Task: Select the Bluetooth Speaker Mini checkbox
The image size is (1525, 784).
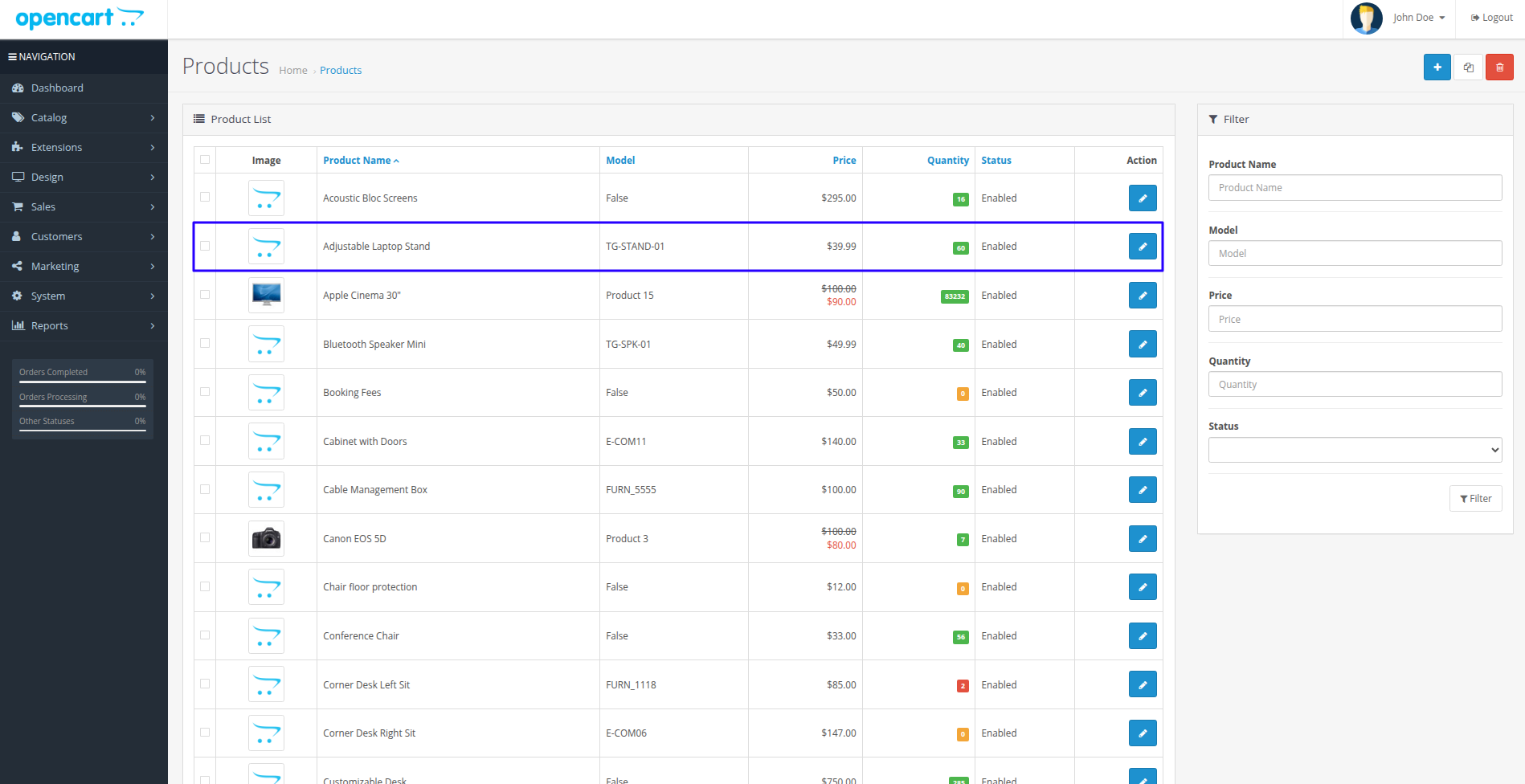Action: (205, 343)
